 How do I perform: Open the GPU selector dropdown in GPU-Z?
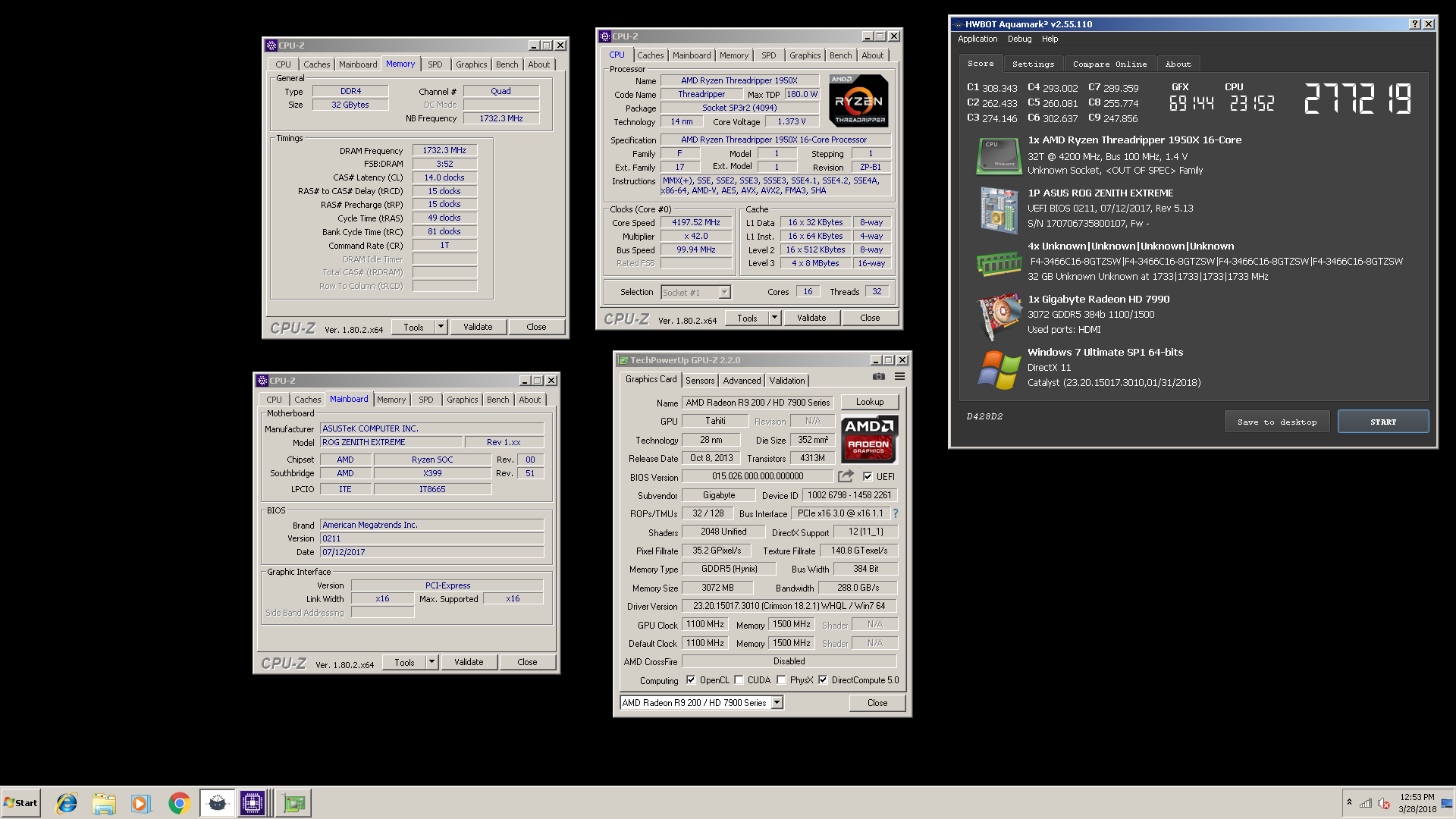click(777, 703)
